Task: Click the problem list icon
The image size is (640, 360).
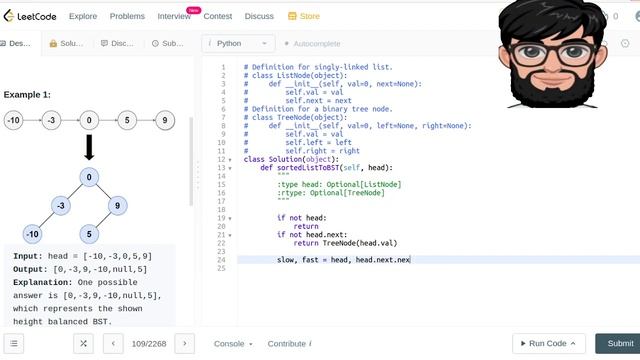Action: [x=14, y=344]
